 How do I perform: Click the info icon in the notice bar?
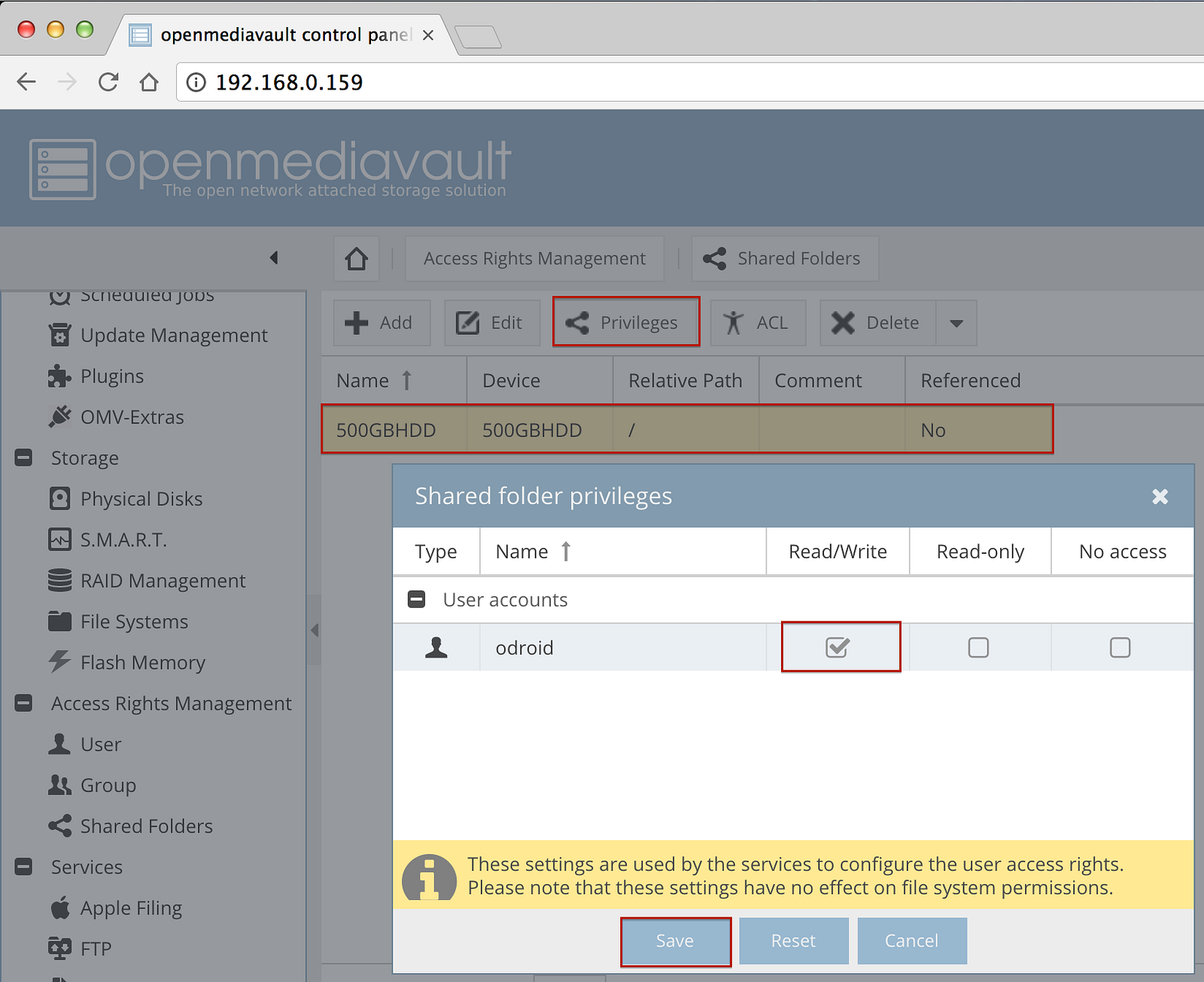(x=429, y=877)
